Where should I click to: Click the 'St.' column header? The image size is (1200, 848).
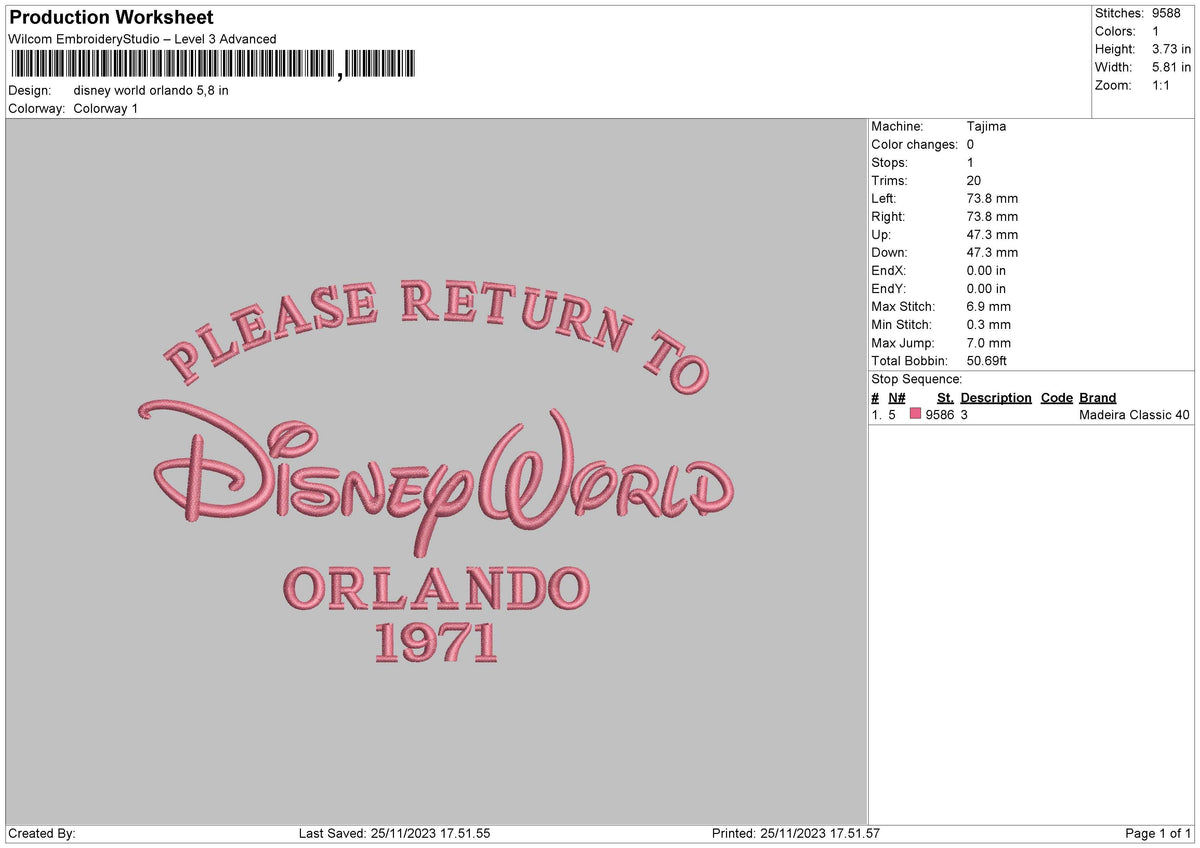945,397
